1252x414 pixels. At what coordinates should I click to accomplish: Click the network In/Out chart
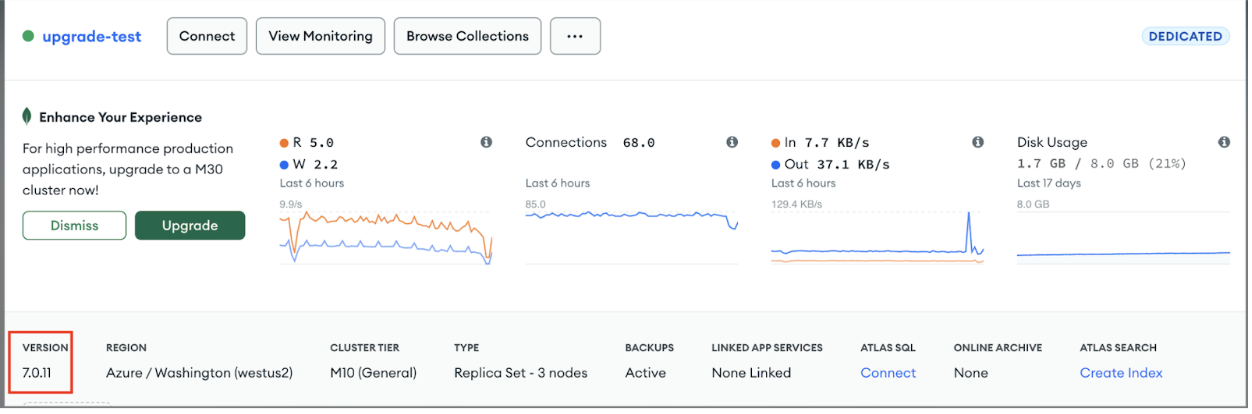[878, 237]
